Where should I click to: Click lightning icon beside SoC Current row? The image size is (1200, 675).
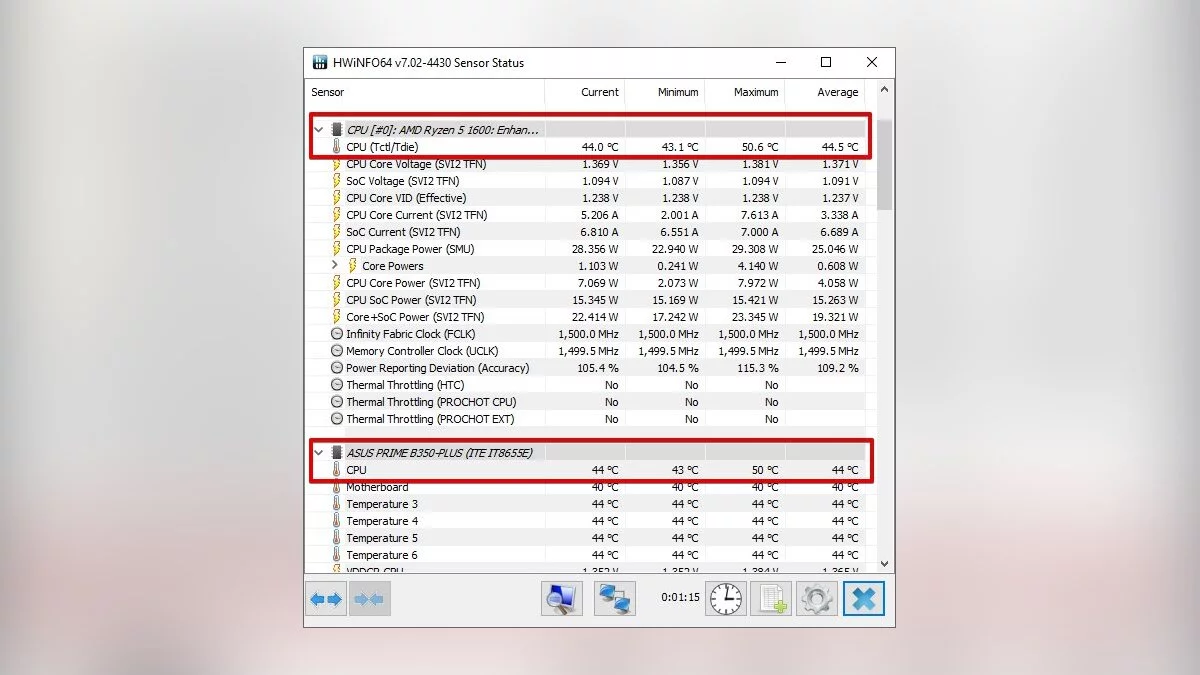(336, 232)
